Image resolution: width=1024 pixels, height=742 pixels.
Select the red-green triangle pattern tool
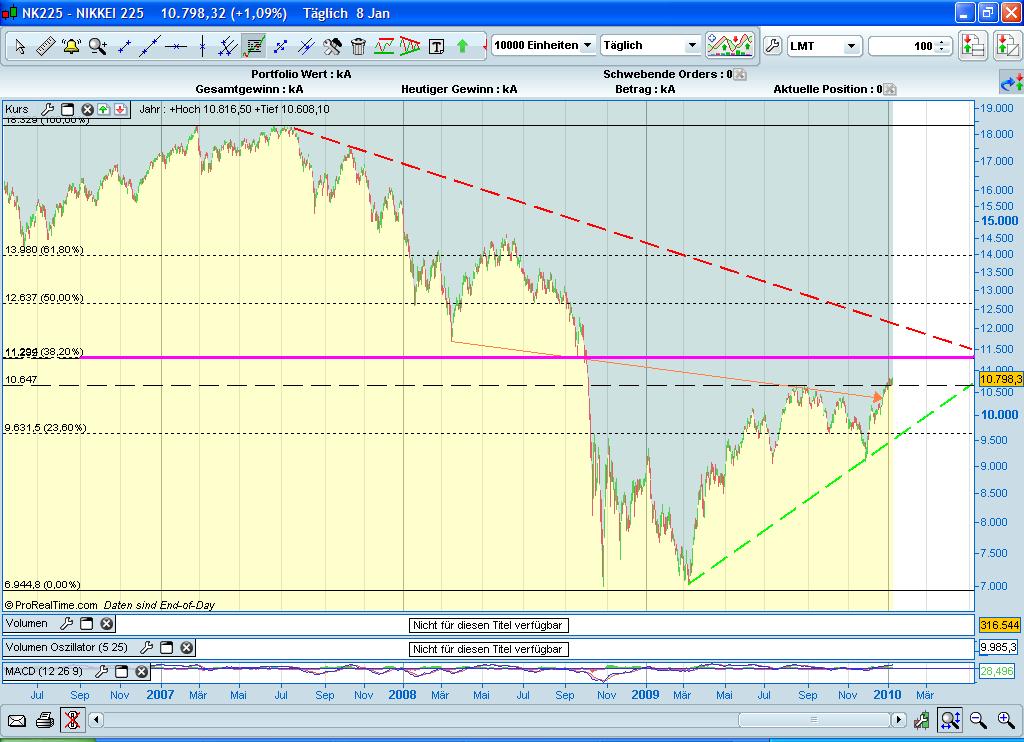(410, 46)
